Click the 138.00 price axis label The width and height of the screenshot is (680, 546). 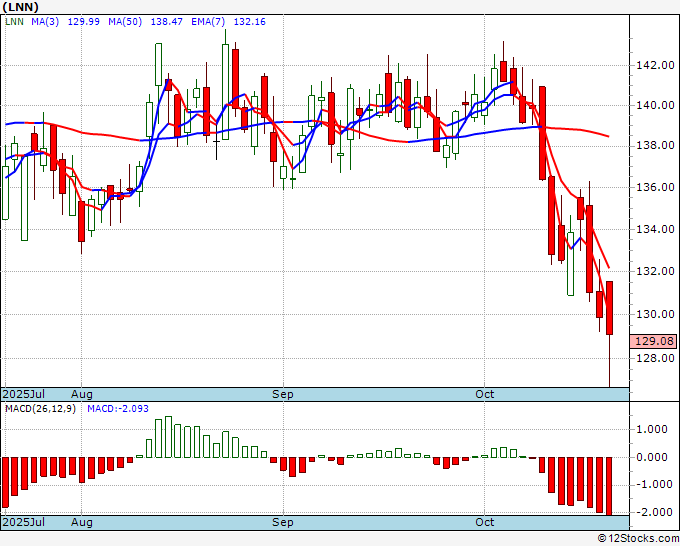pos(655,145)
